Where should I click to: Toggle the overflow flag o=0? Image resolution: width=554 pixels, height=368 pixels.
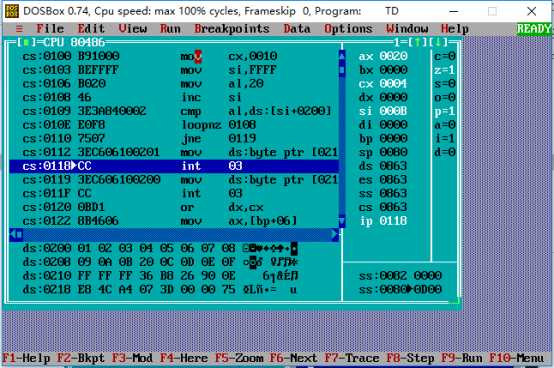(445, 97)
